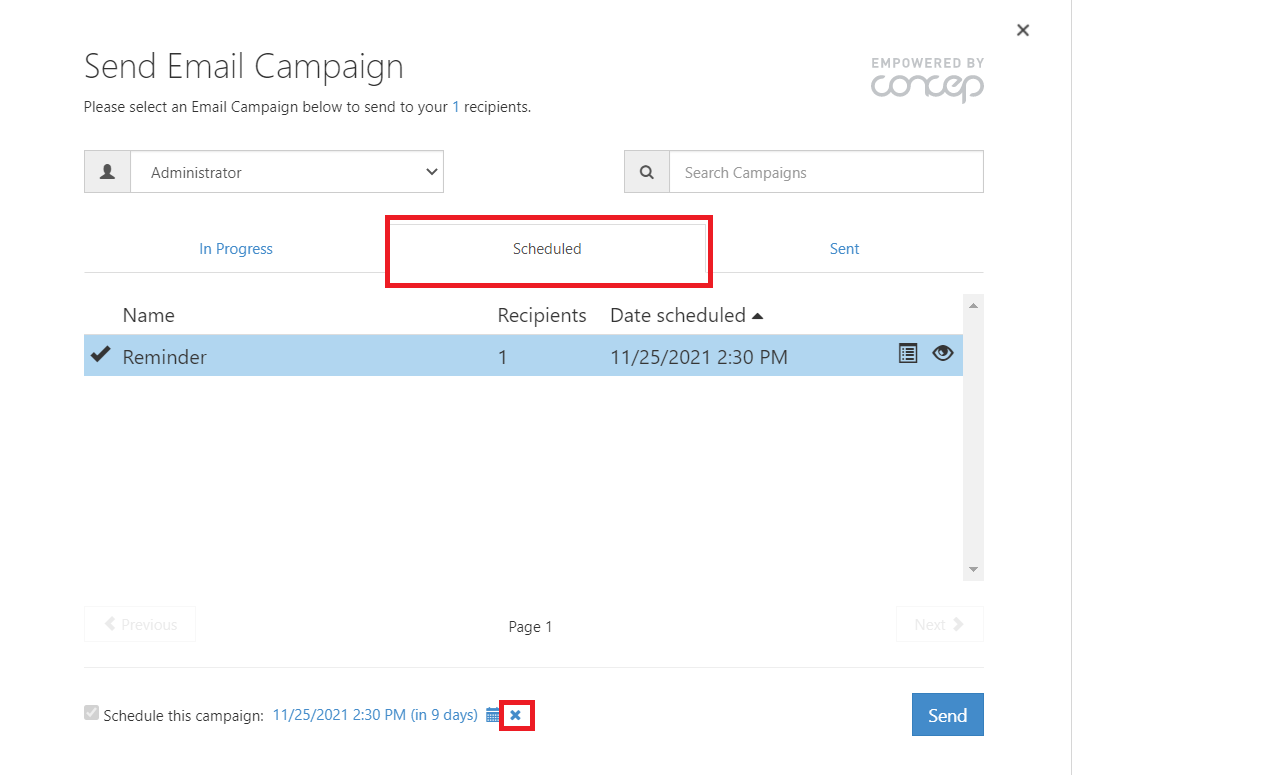Image resolution: width=1286 pixels, height=775 pixels.
Task: Sort by the Date scheduled column
Action: tap(687, 315)
